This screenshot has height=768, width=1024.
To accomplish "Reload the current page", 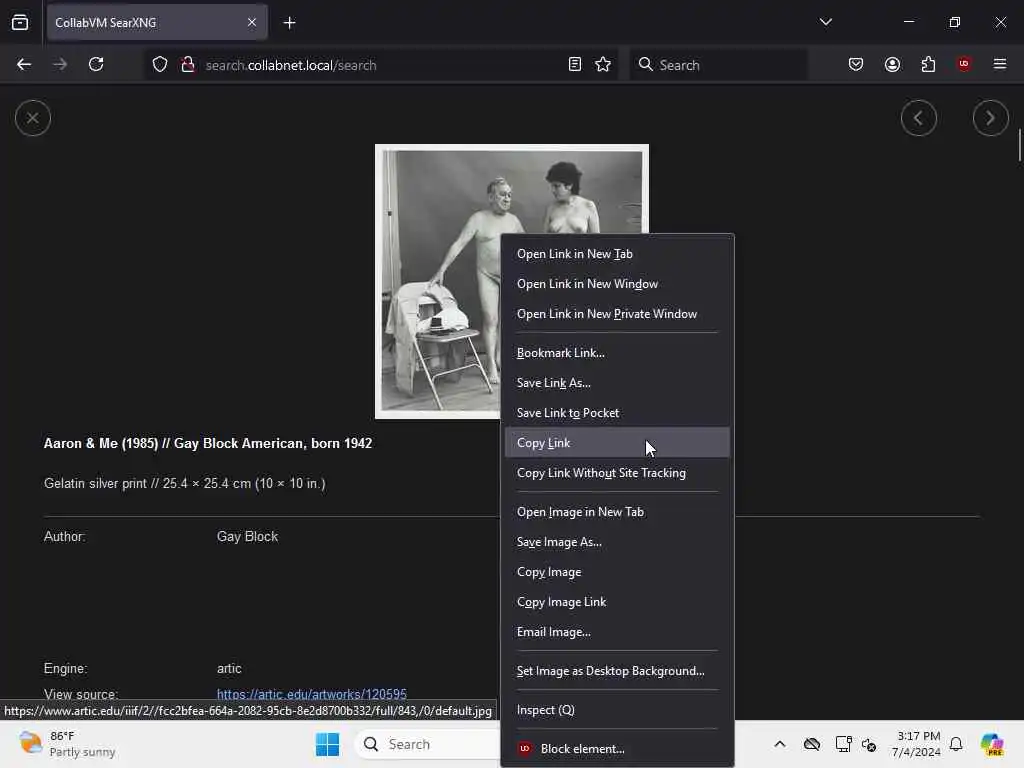I will (96, 65).
